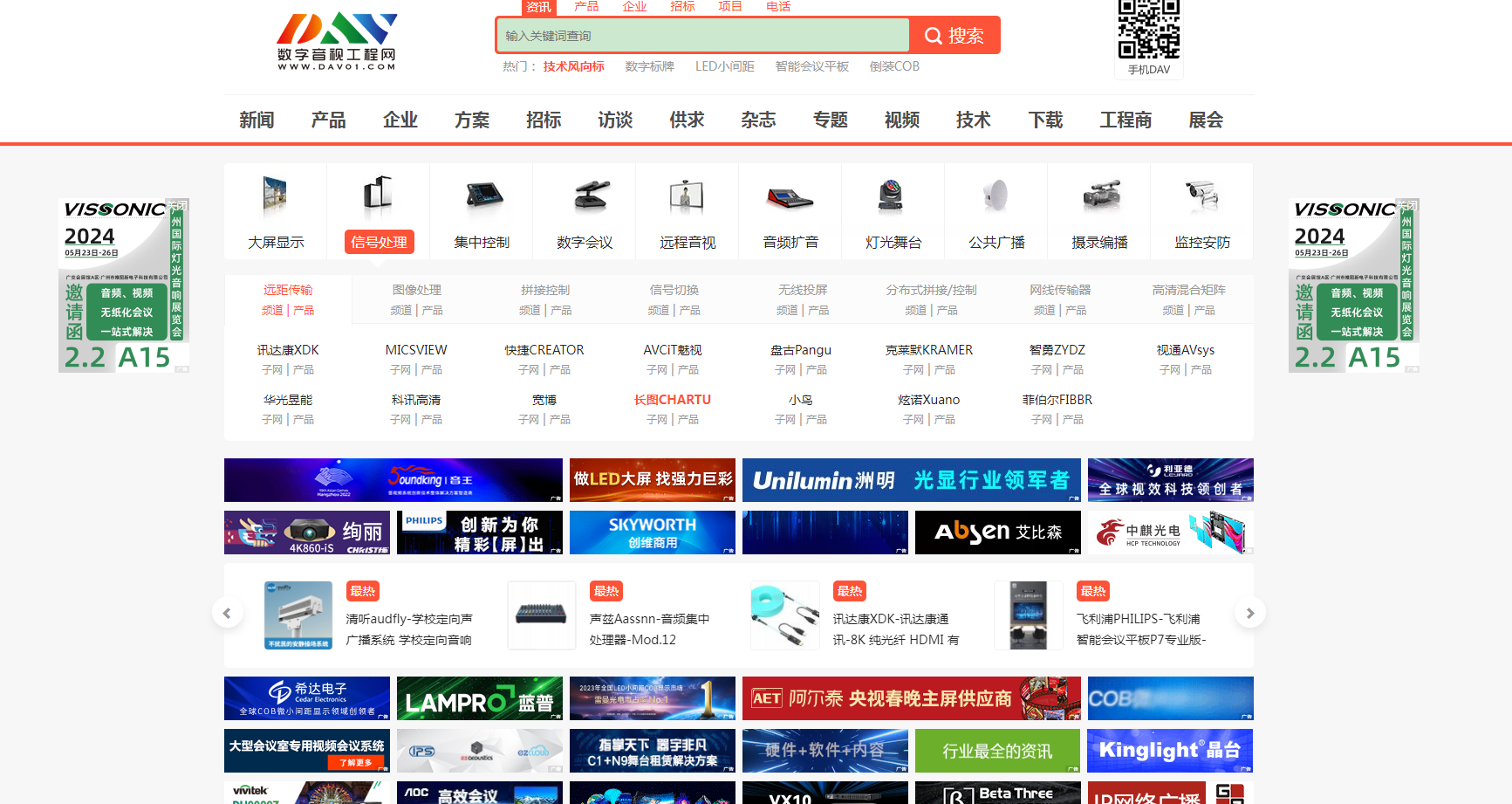Open the 讯达康XDK HDMI cable thumbnail
Viewport: 1512px width, 804px height.
(x=785, y=615)
